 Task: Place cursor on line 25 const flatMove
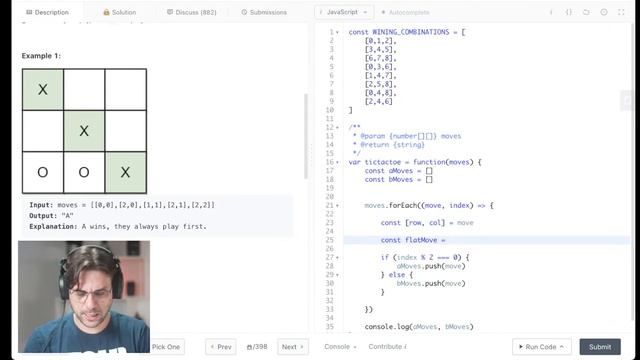coord(413,240)
